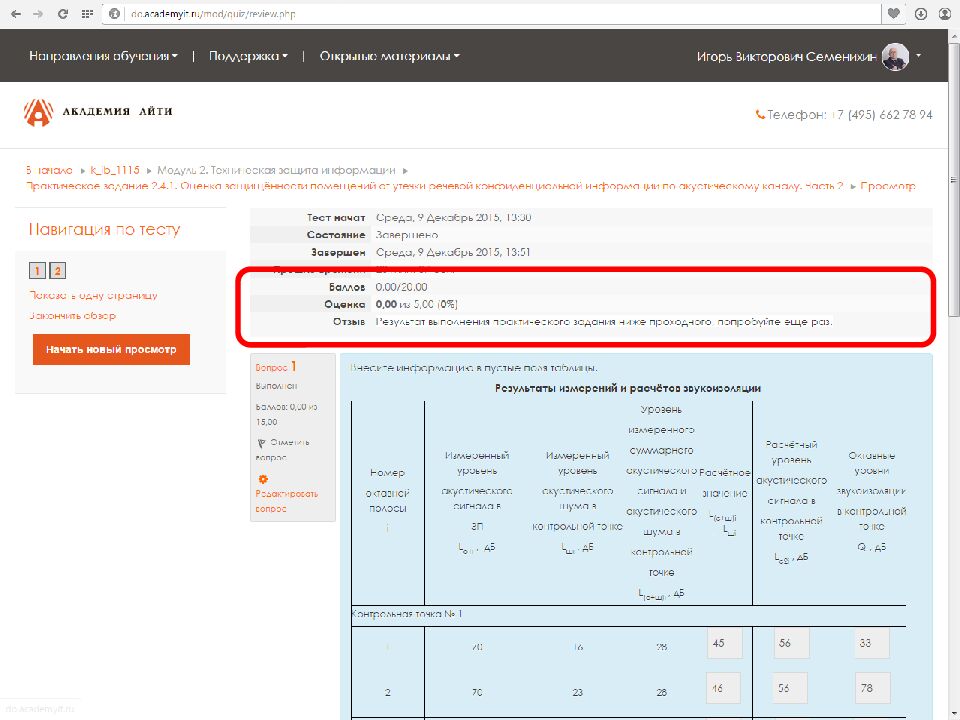Click the heart bookmark icon in address bar
960x720 pixels.
click(893, 14)
